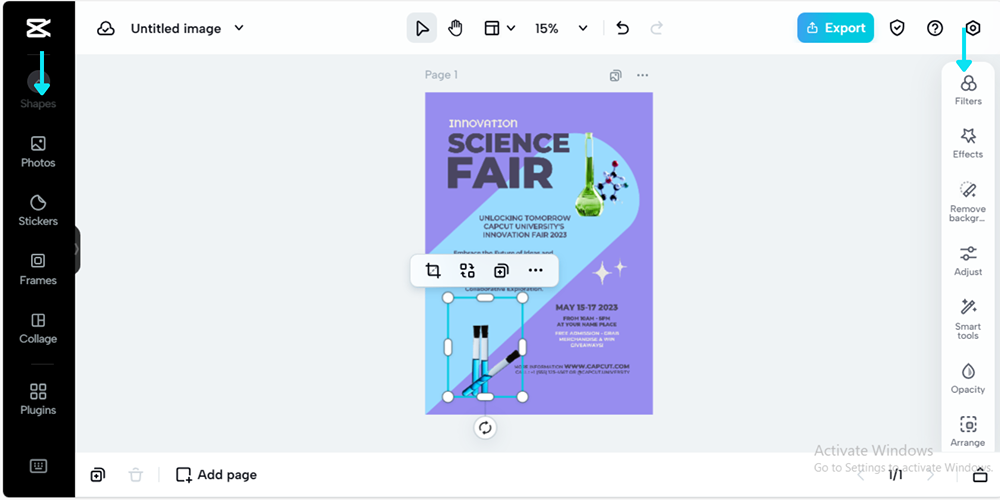Expand the collapsed left side panel

click(x=77, y=249)
